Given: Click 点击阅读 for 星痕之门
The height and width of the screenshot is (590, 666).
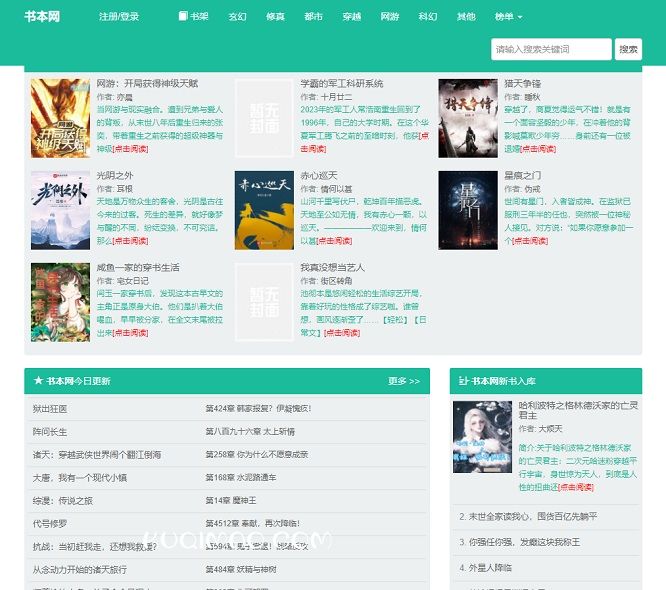Looking at the screenshot, I should point(531,241).
